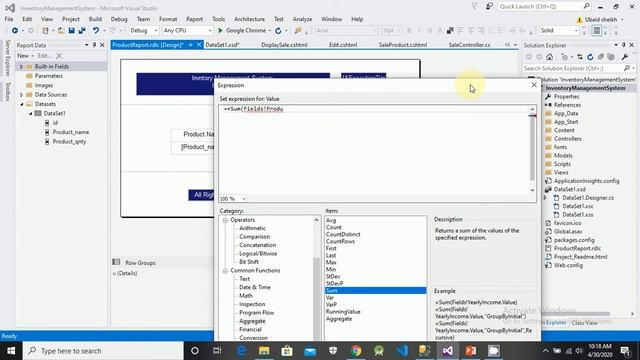
Task: Open the Solid border style dropdown
Action: 559,31
